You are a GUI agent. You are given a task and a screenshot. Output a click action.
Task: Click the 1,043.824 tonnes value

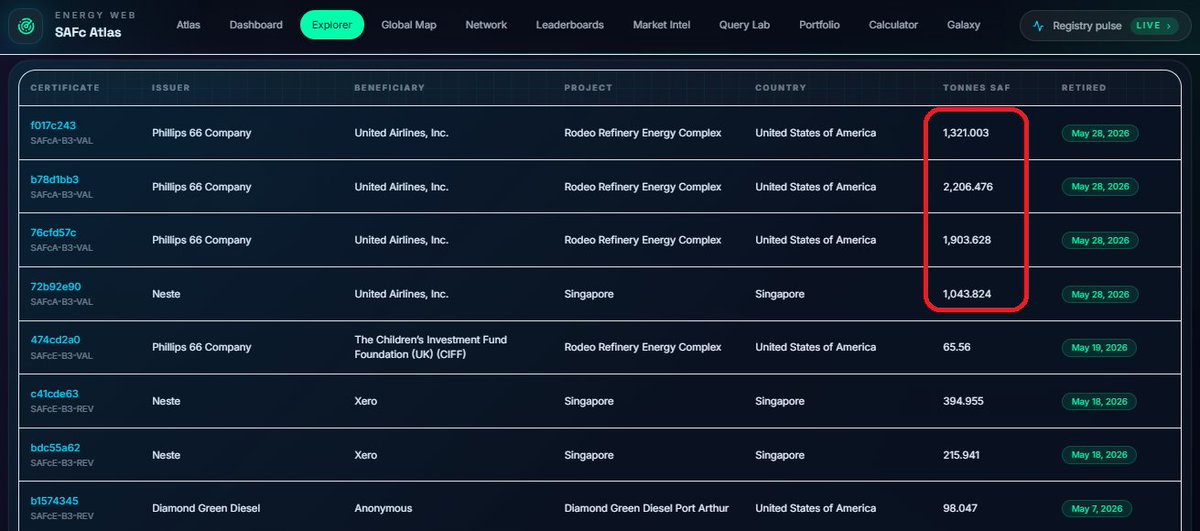tap(968, 294)
